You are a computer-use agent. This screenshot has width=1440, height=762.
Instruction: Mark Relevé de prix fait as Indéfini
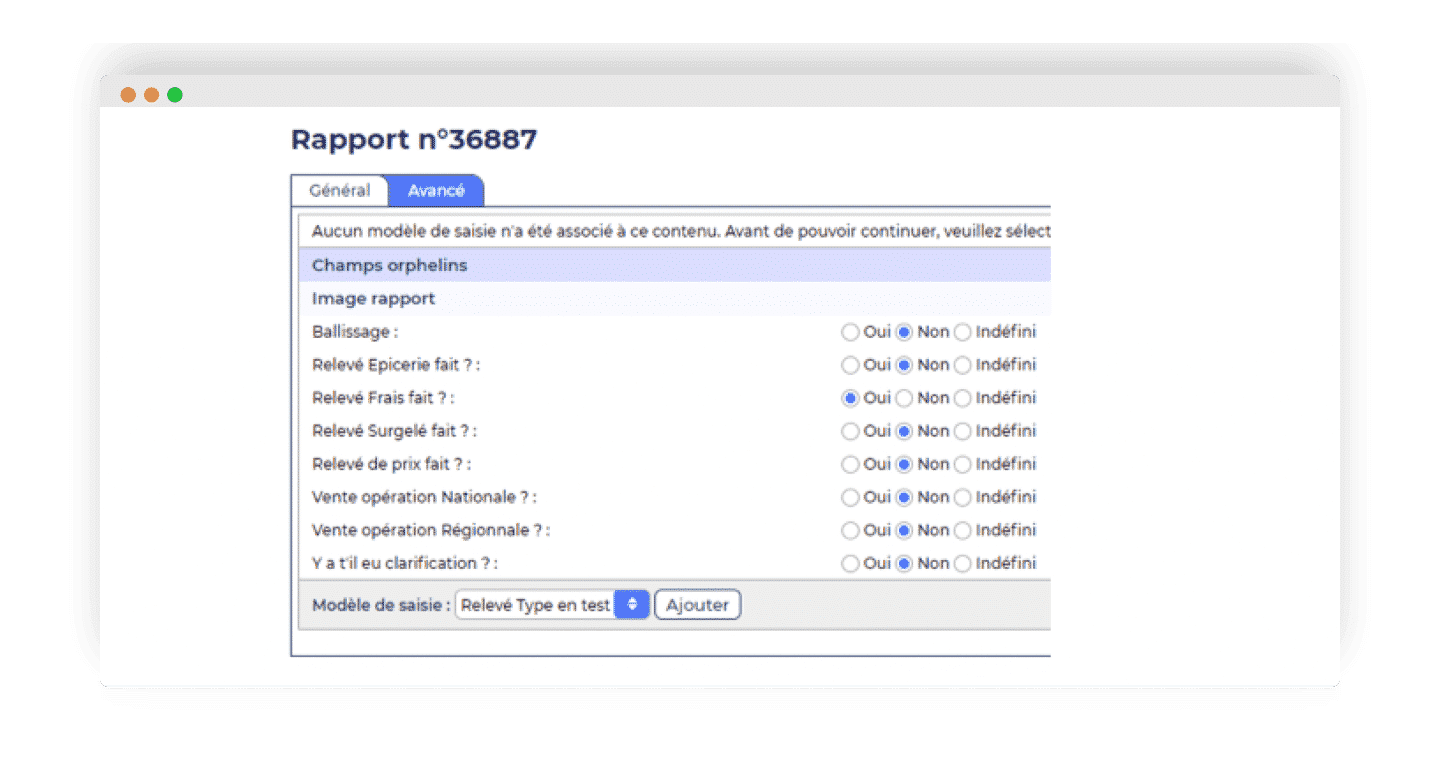pos(962,464)
